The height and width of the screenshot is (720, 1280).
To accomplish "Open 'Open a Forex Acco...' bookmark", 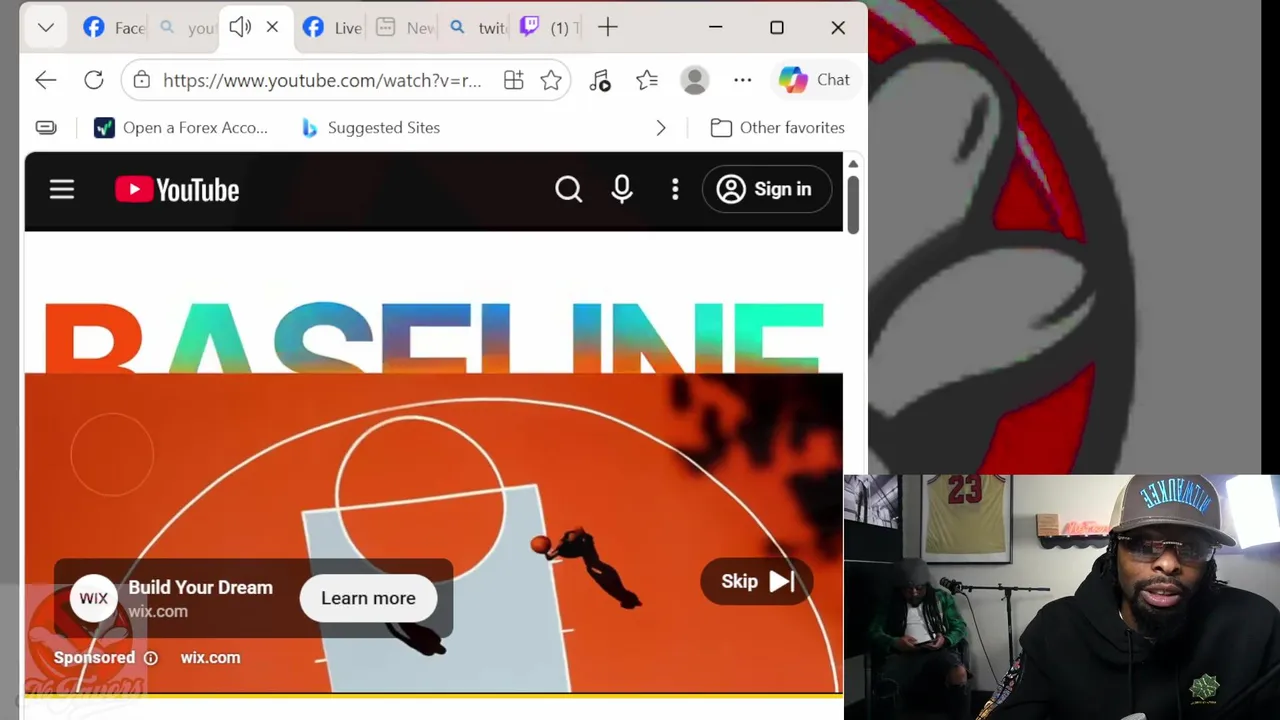I will pyautogui.click(x=181, y=128).
